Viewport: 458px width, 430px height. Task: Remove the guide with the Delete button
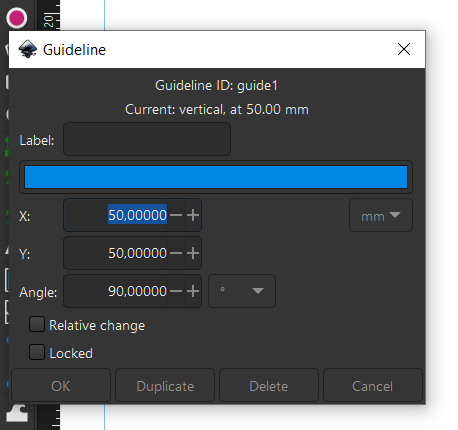click(x=269, y=385)
